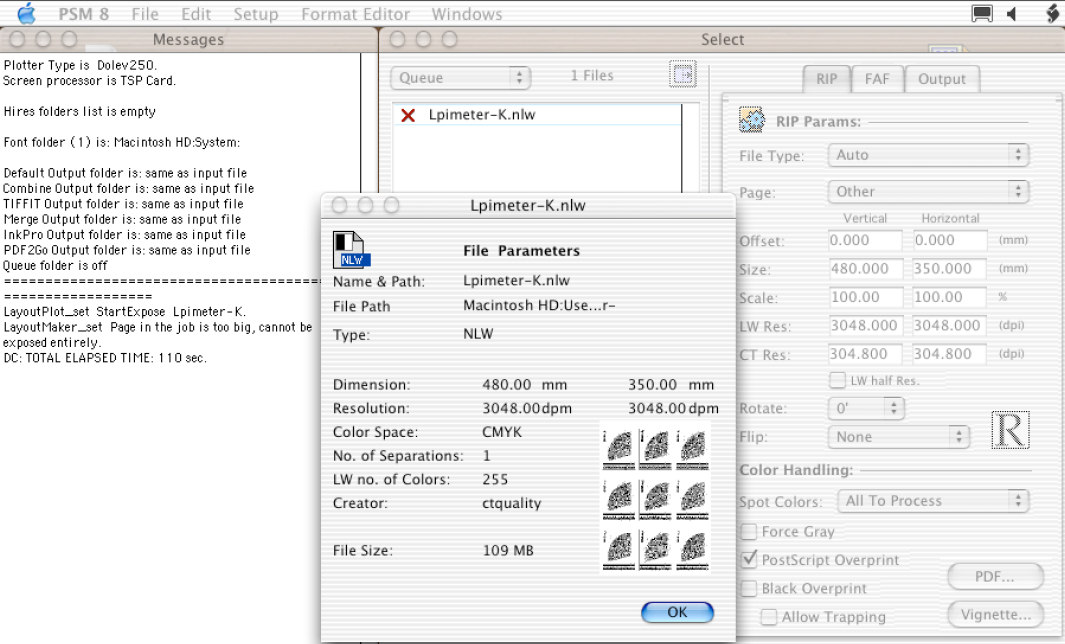Click the vertical Scale field
The image size is (1065, 644).
(x=865, y=298)
